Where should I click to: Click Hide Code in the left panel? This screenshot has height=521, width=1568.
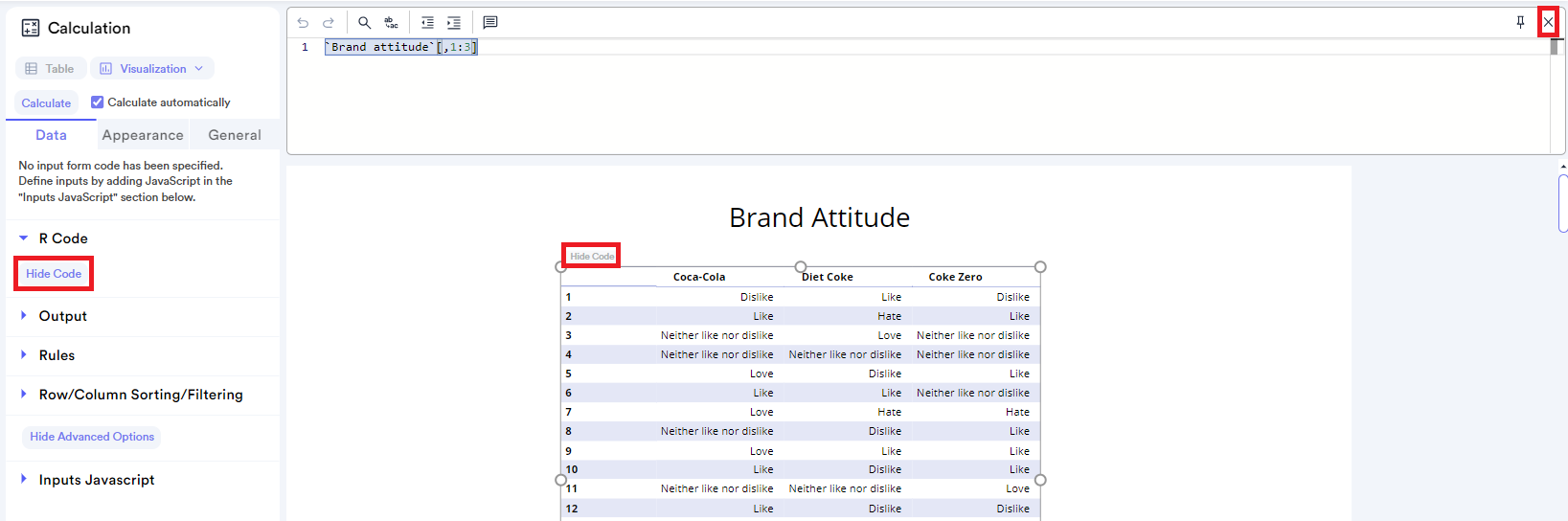point(54,274)
